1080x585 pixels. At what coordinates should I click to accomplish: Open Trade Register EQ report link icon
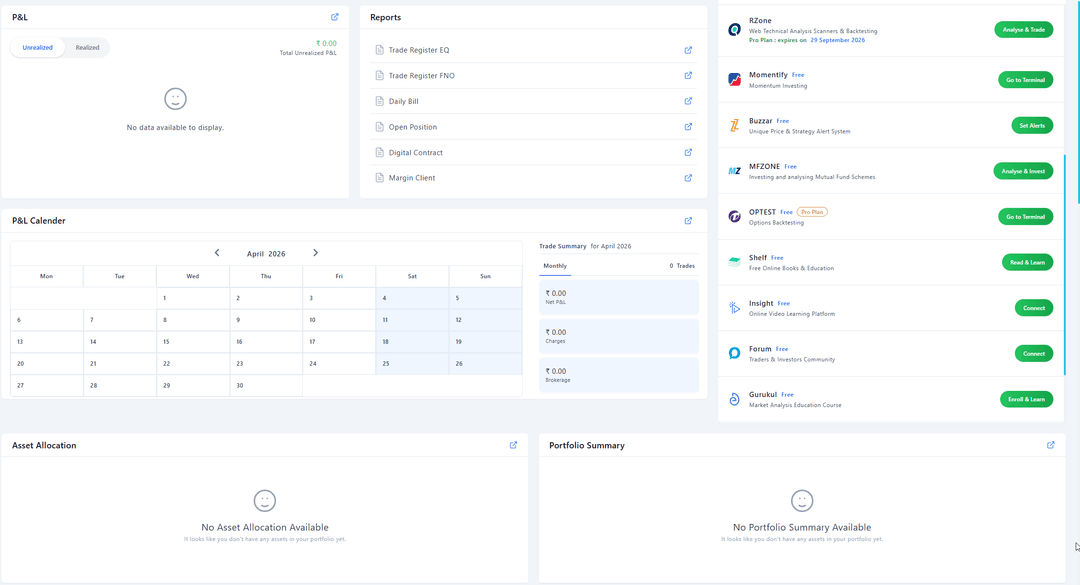pyautogui.click(x=688, y=50)
